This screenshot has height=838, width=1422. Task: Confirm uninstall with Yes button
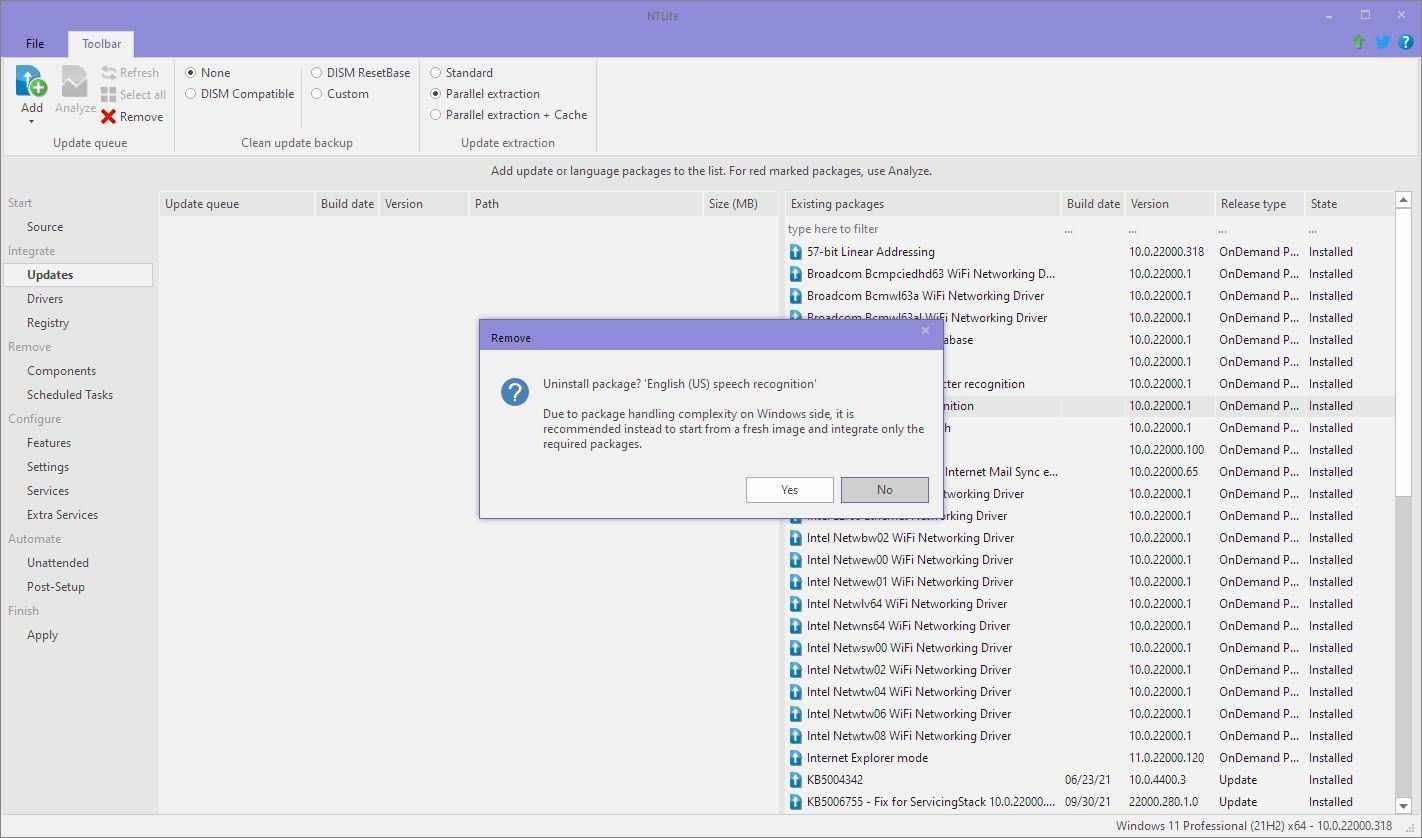tap(789, 489)
